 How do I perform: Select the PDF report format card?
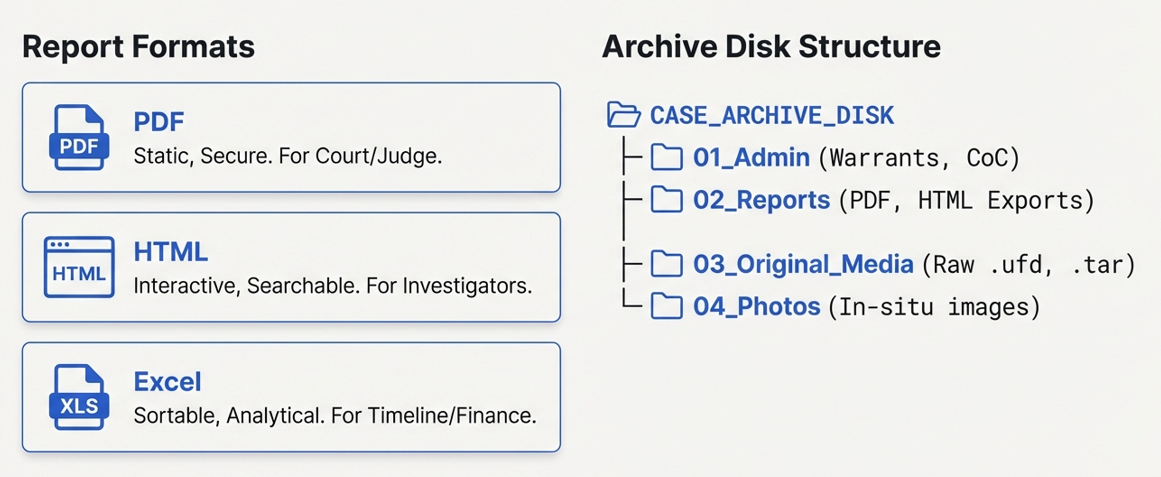pyautogui.click(x=290, y=137)
